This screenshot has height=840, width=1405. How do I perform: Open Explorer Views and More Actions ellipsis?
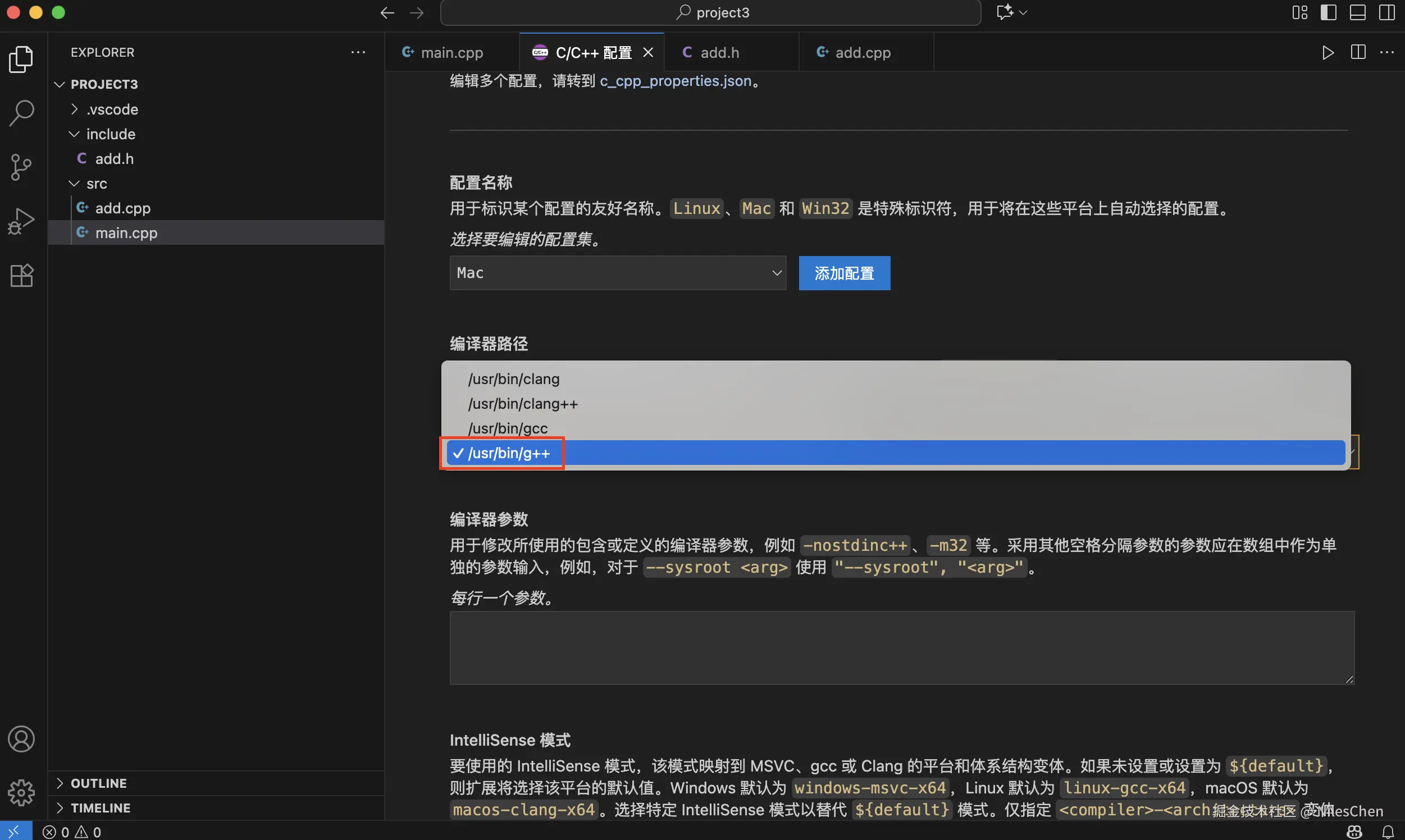tap(358, 52)
